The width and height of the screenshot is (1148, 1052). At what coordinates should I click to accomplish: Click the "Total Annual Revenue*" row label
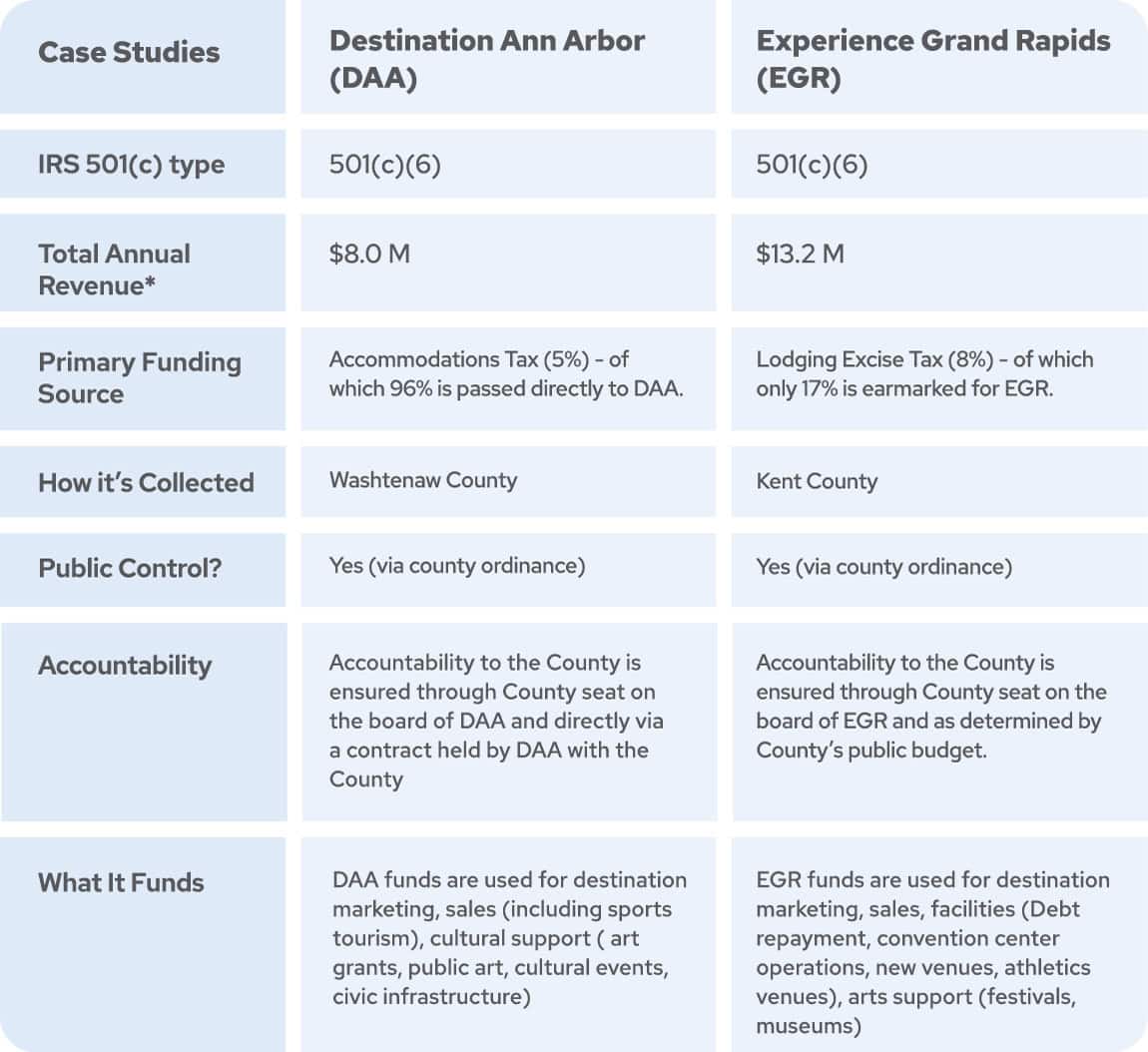(114, 269)
